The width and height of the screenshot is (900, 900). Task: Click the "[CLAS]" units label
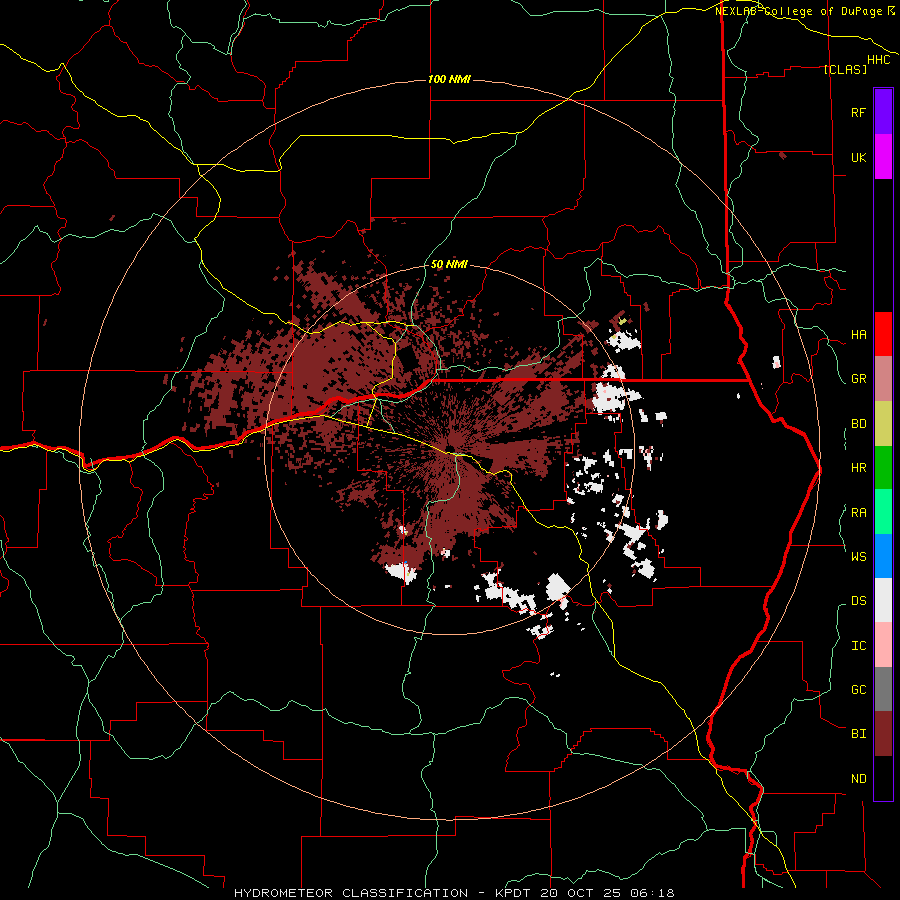pos(845,69)
